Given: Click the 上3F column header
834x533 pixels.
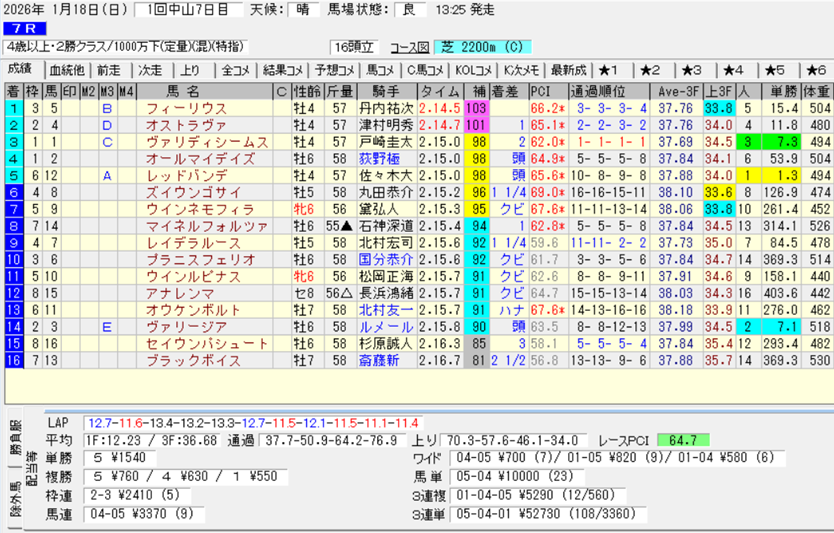Looking at the screenshot, I should (717, 91).
